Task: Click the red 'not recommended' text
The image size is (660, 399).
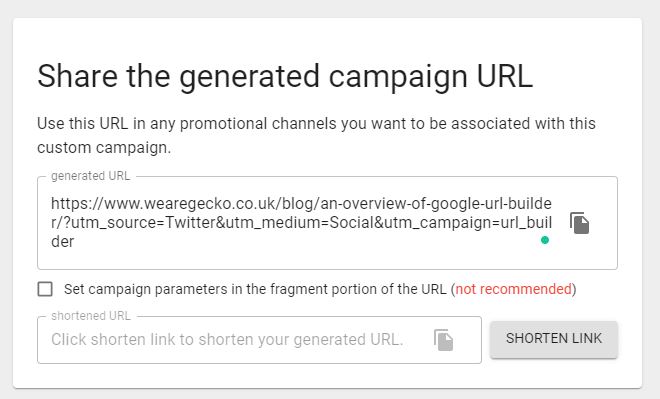Action: pyautogui.click(x=514, y=289)
